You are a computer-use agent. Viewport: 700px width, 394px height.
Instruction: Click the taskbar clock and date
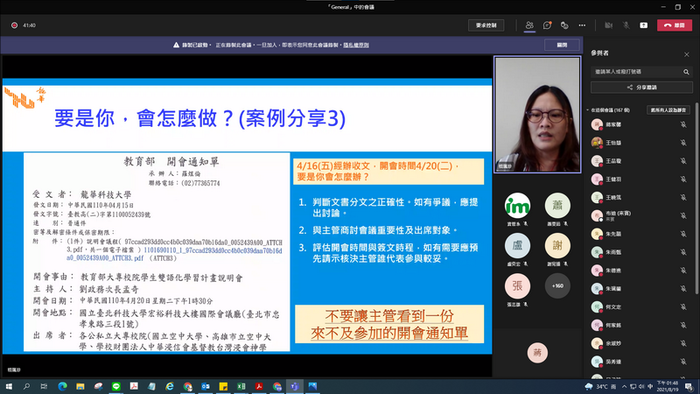pos(668,386)
